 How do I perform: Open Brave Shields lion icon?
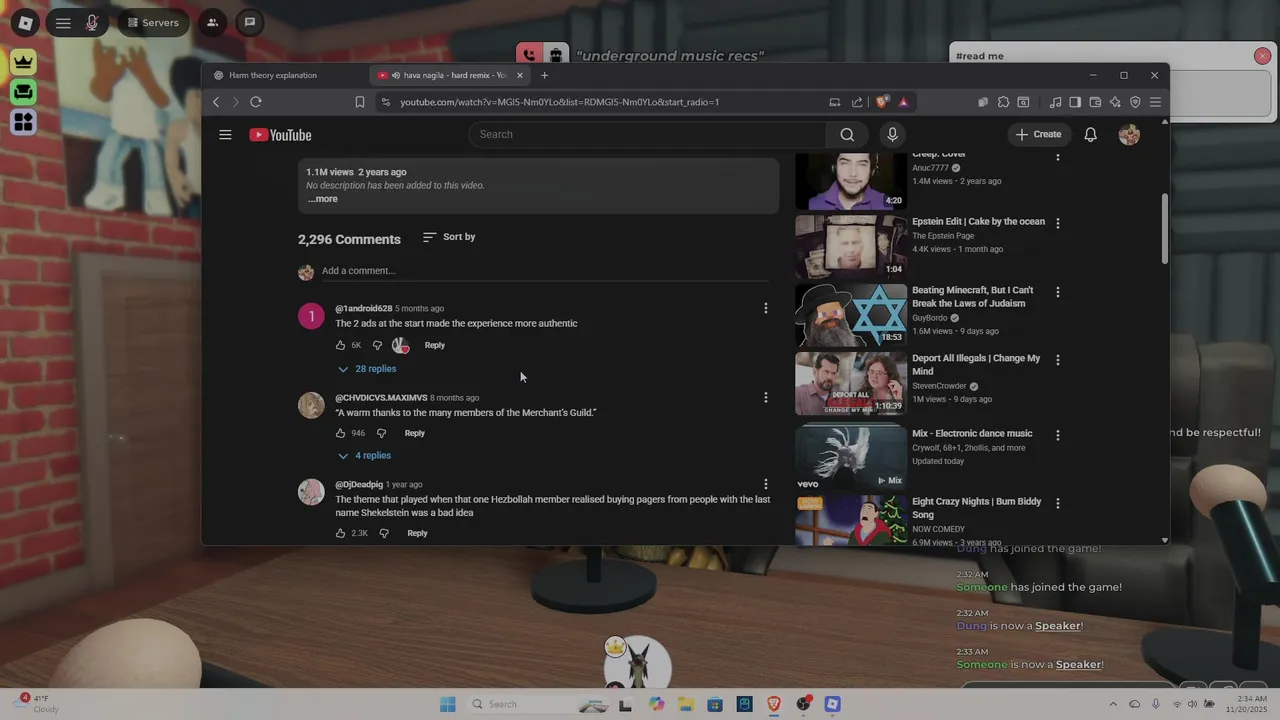click(x=881, y=102)
